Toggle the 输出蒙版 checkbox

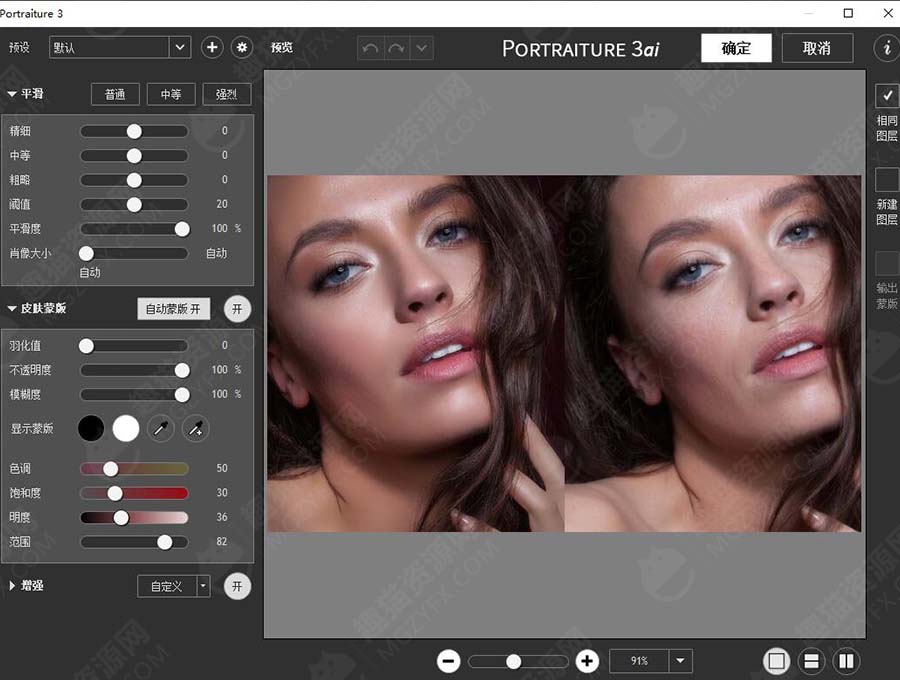click(887, 263)
